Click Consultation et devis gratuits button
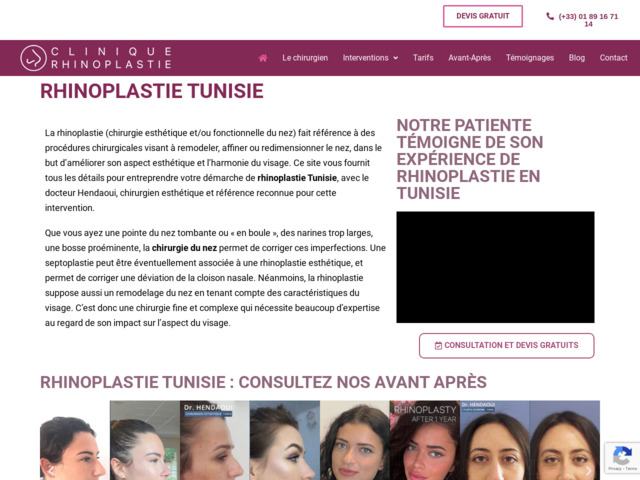 (507, 346)
